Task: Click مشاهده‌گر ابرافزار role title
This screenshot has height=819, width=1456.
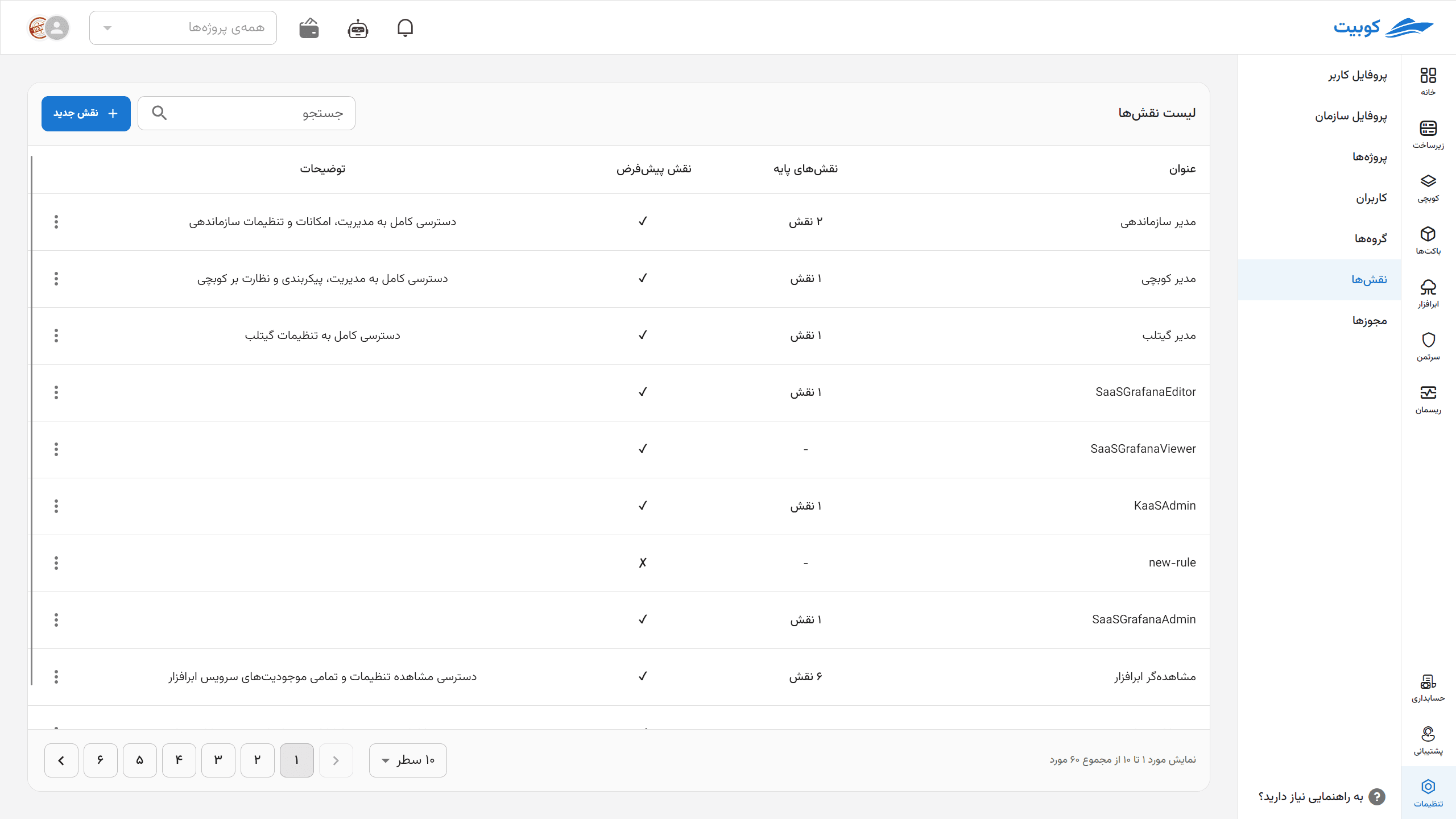Action: (x=1155, y=677)
